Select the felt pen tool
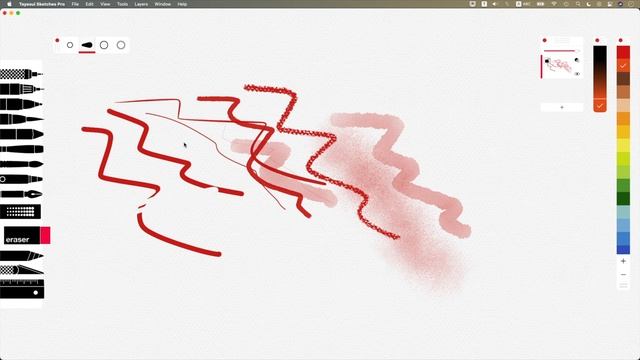The height and width of the screenshot is (360, 640). click(x=21, y=104)
